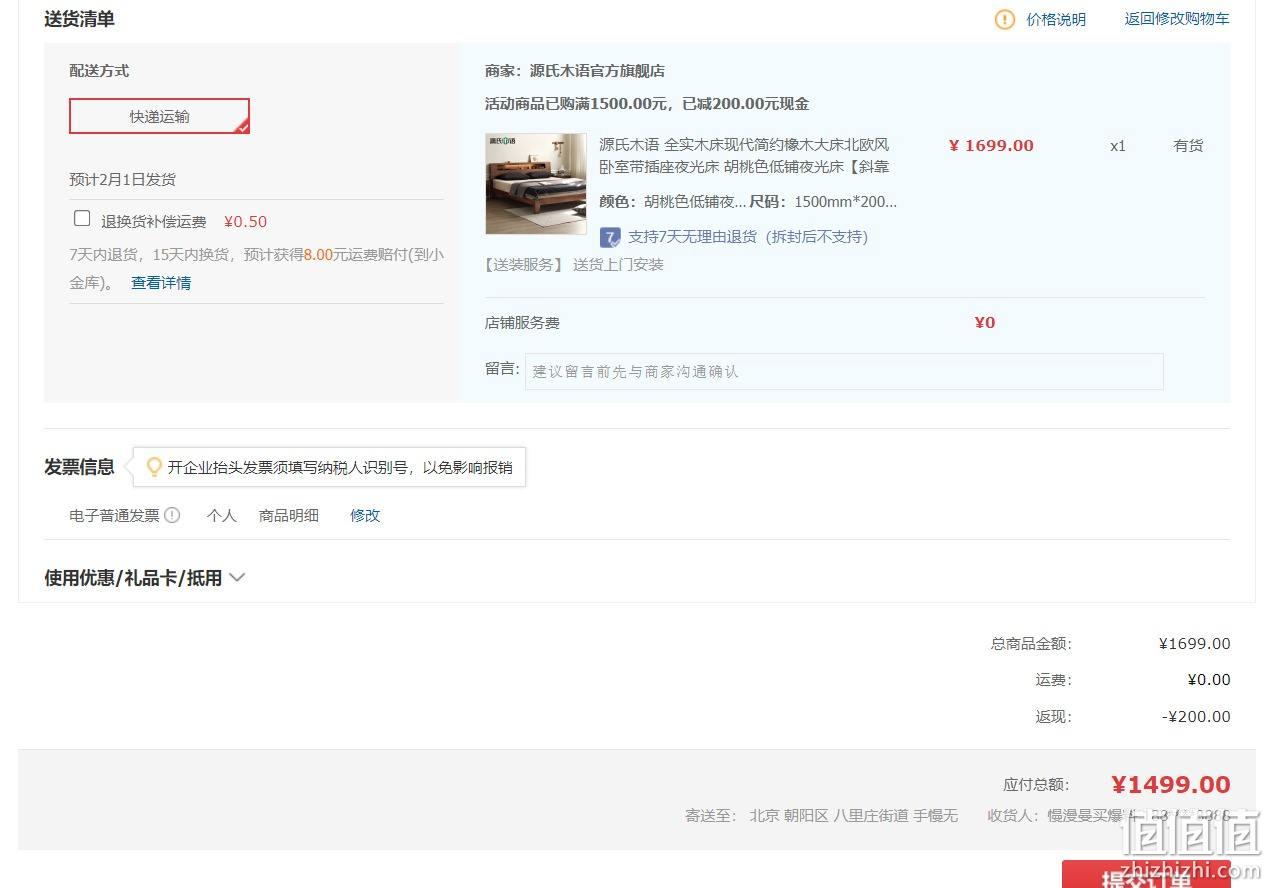Open the wooden bed product thumbnail
This screenshot has height=888, width=1270.
pos(536,184)
